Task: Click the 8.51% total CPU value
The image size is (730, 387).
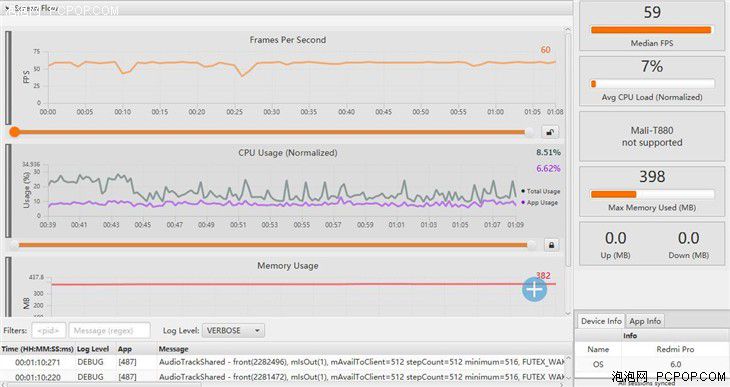Action: [x=548, y=152]
